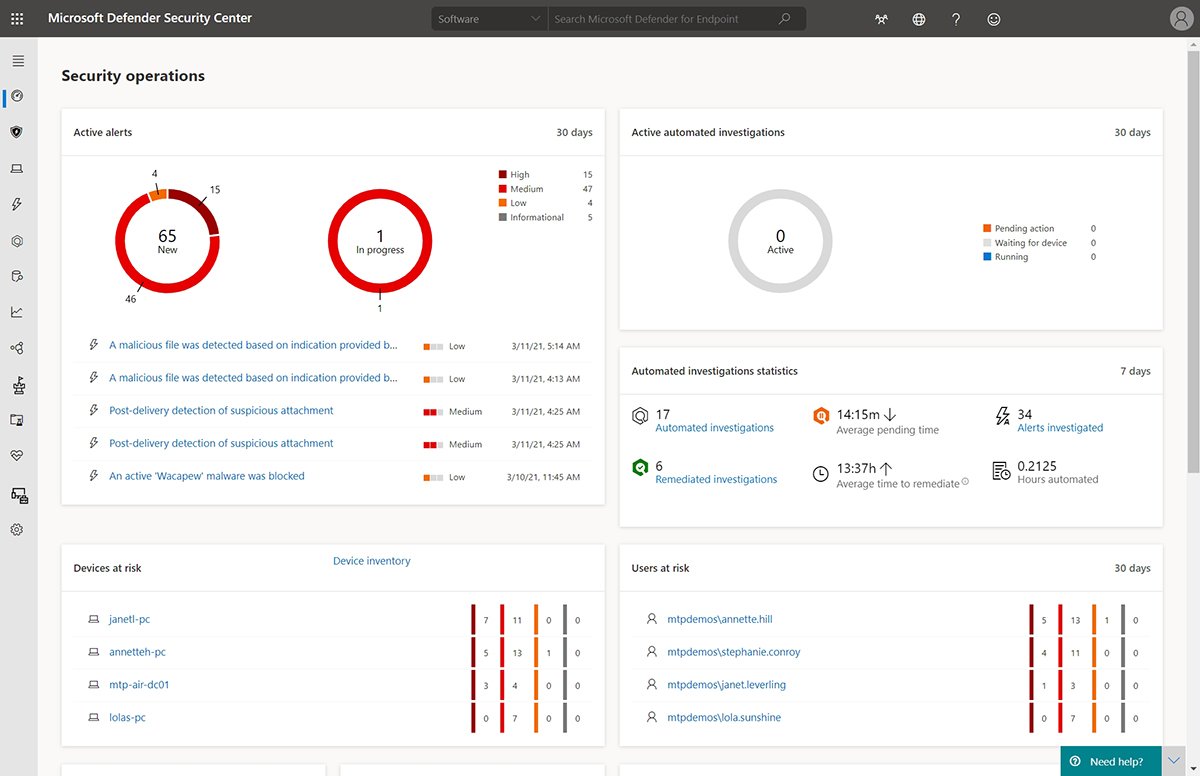The width and height of the screenshot is (1200, 776).
Task: Open the app launcher waffle icon
Action: (17, 18)
